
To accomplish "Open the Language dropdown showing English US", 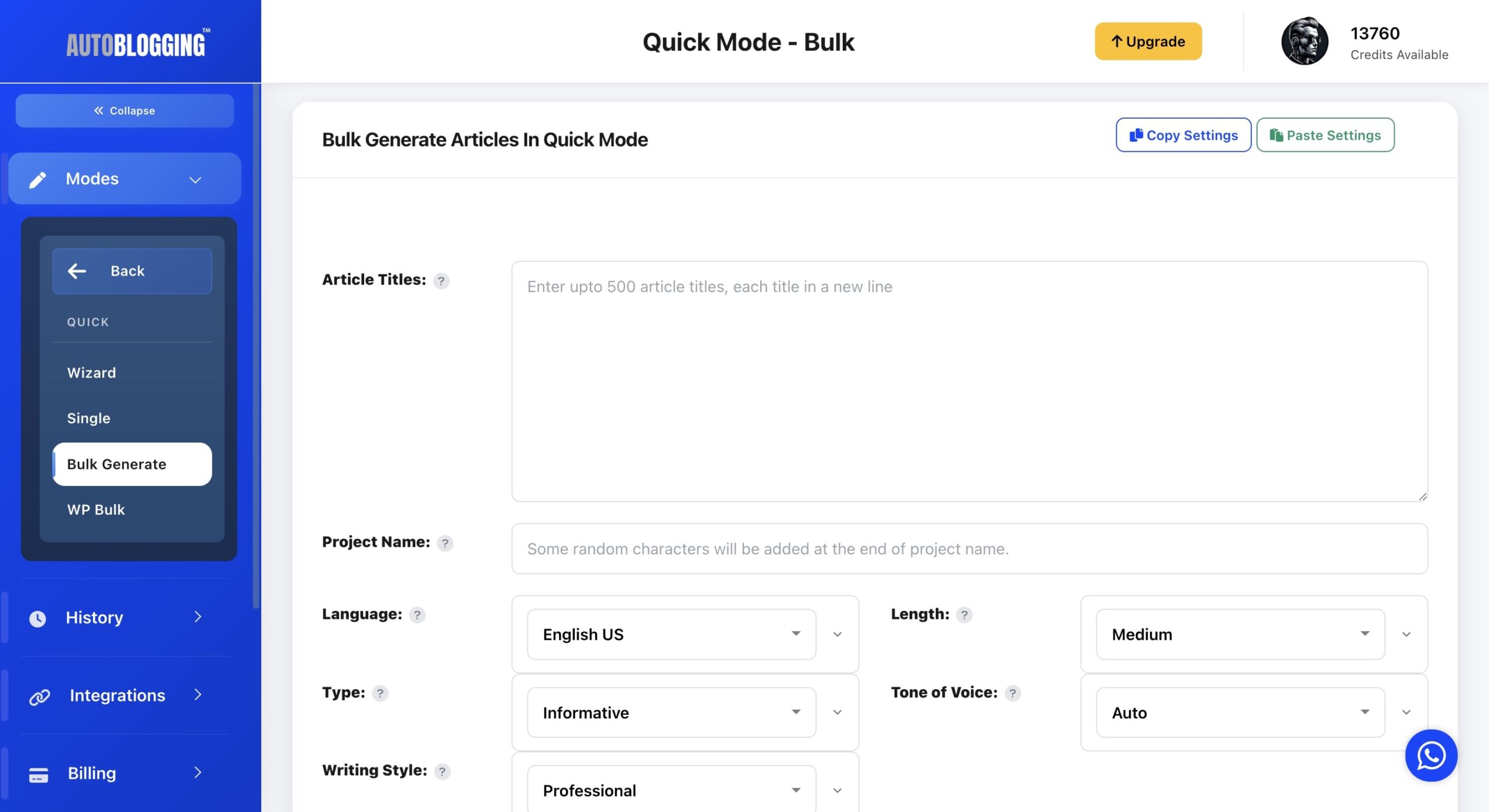I will (671, 634).
